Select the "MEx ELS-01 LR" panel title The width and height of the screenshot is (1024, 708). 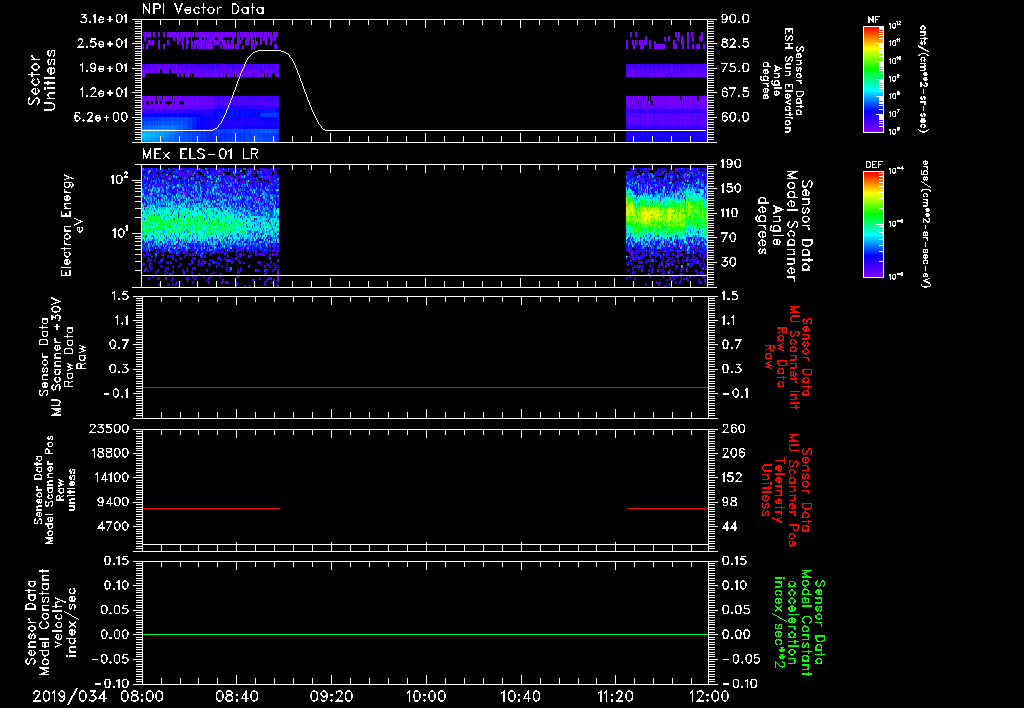click(x=200, y=154)
